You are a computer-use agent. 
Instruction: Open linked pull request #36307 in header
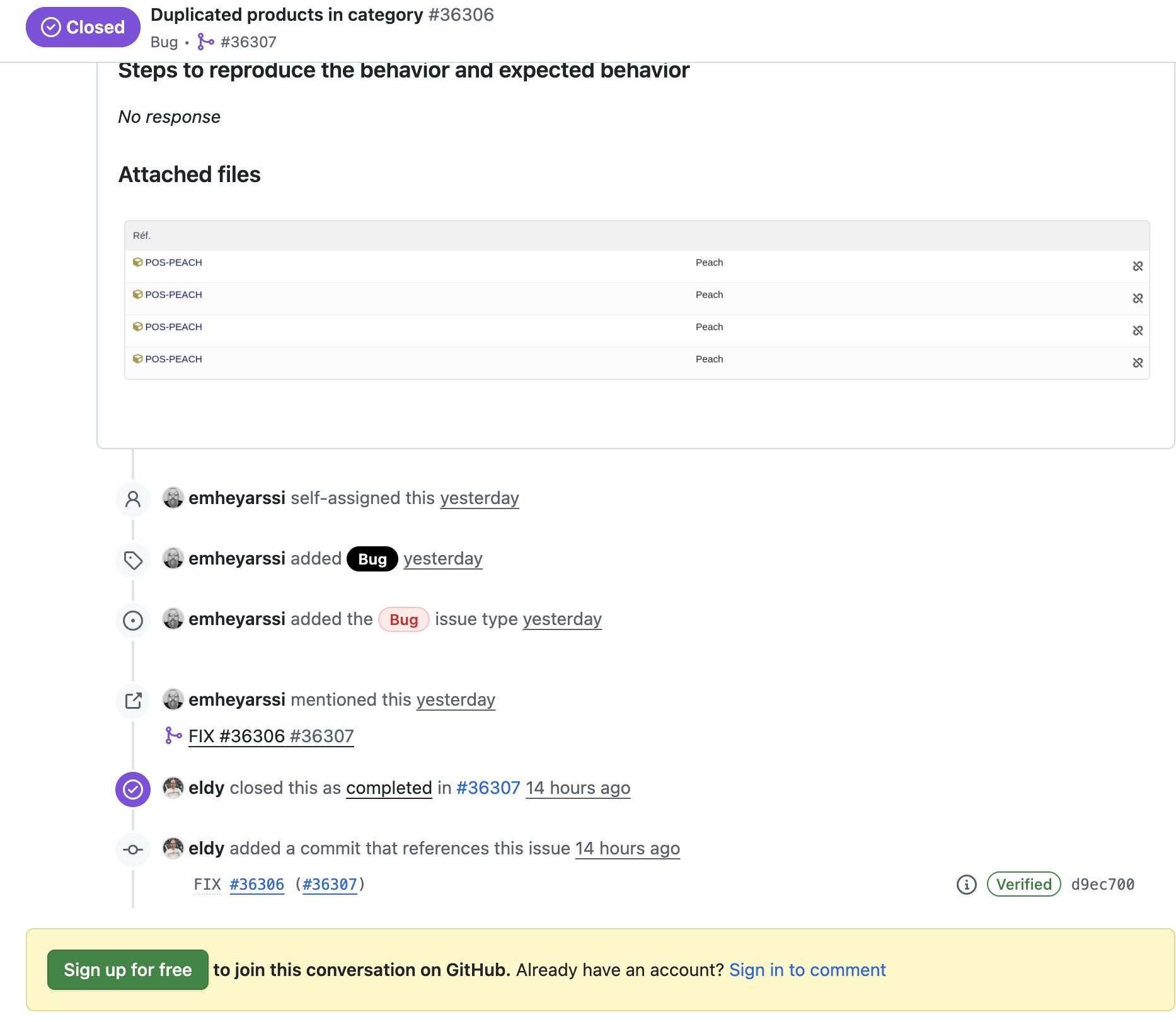point(248,42)
